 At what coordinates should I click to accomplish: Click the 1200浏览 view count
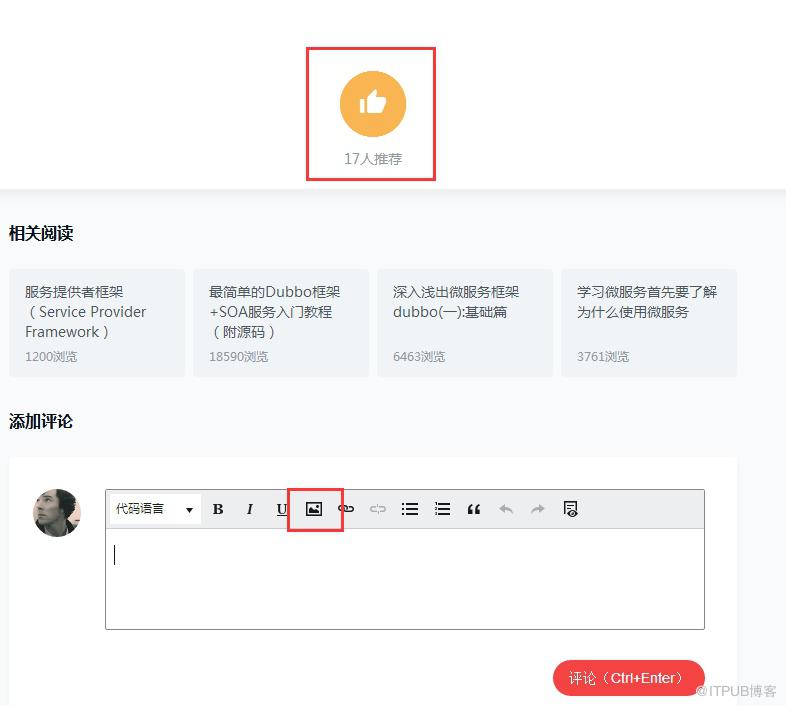click(x=51, y=357)
